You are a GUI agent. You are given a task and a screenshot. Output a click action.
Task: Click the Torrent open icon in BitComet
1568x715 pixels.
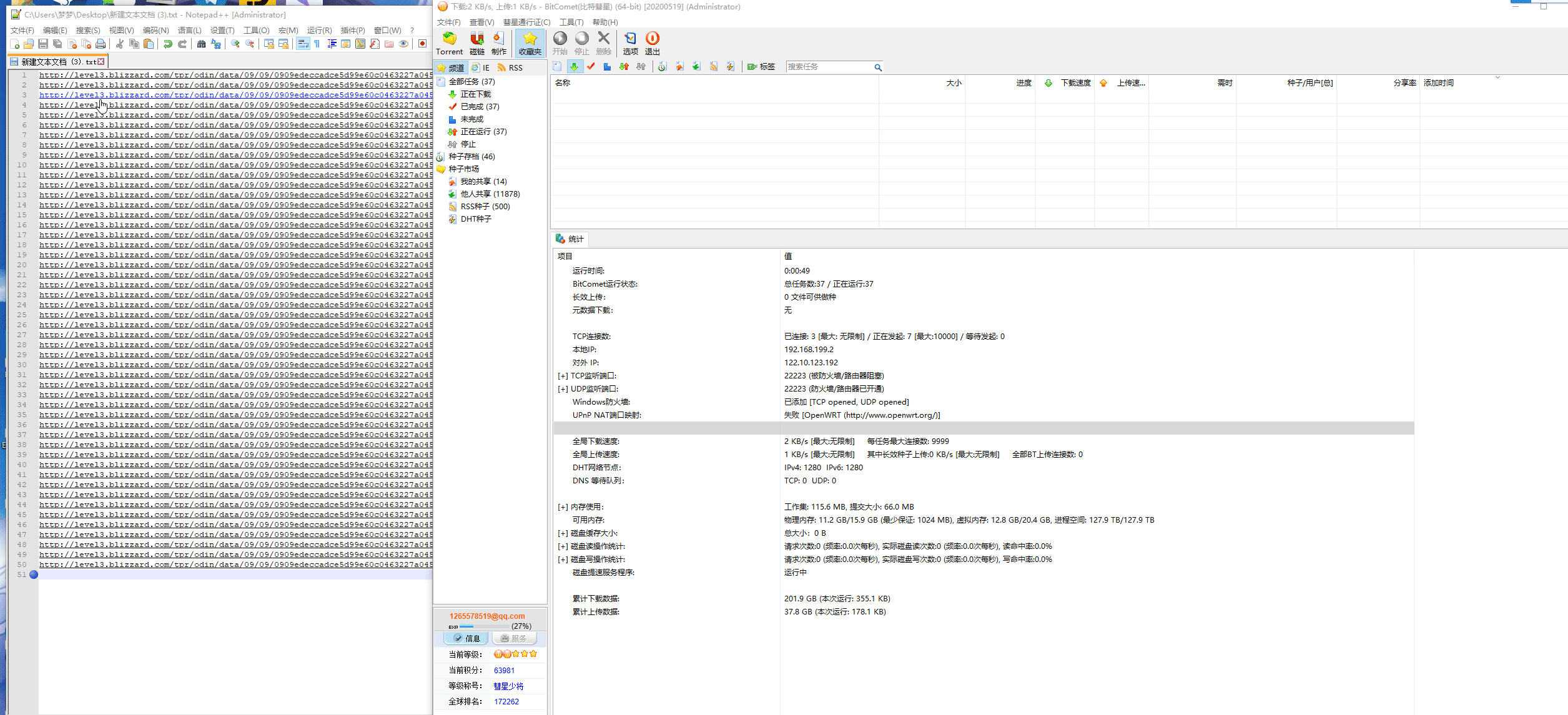pyautogui.click(x=449, y=44)
